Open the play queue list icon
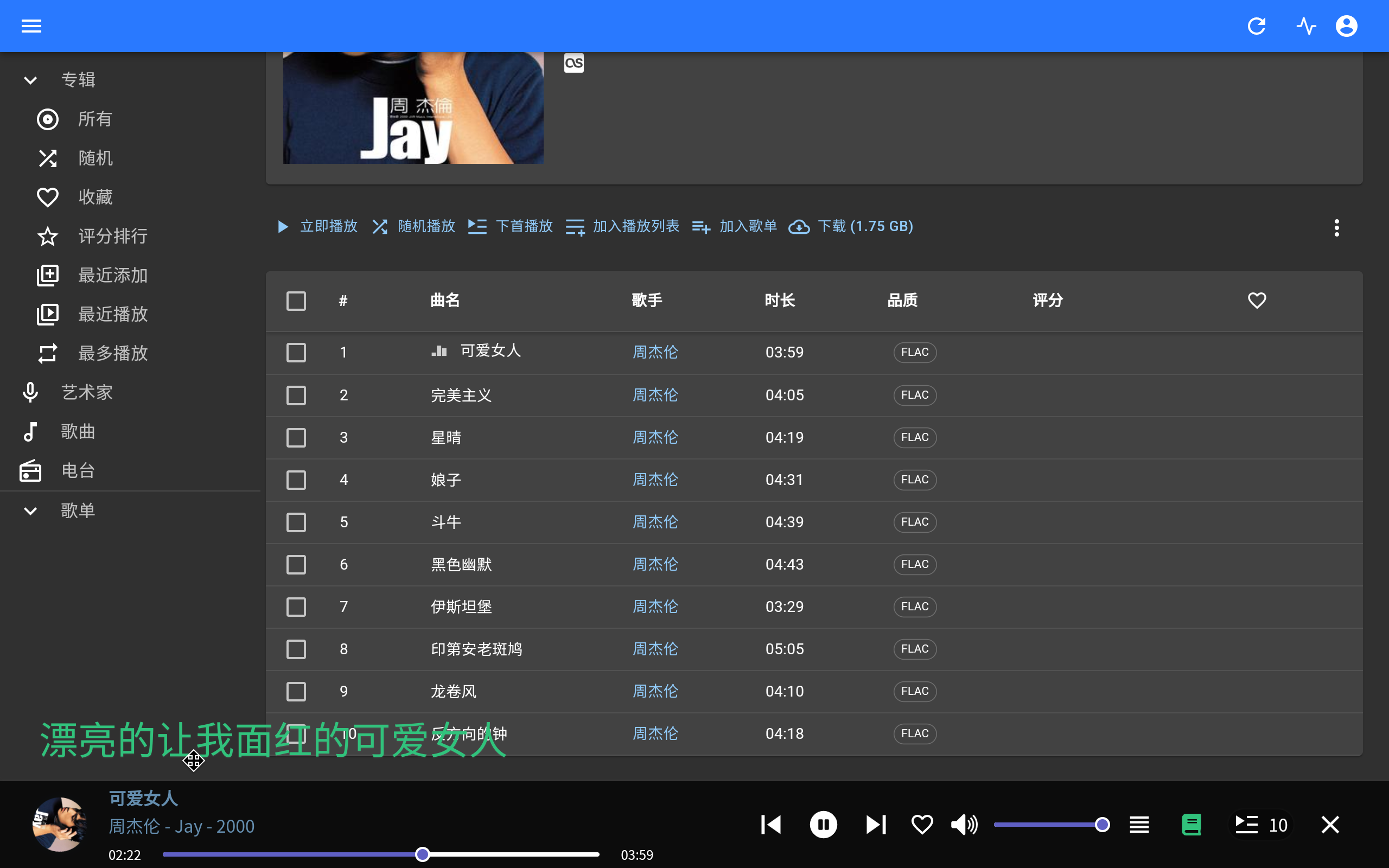Image resolution: width=1389 pixels, height=868 pixels. click(x=1139, y=825)
